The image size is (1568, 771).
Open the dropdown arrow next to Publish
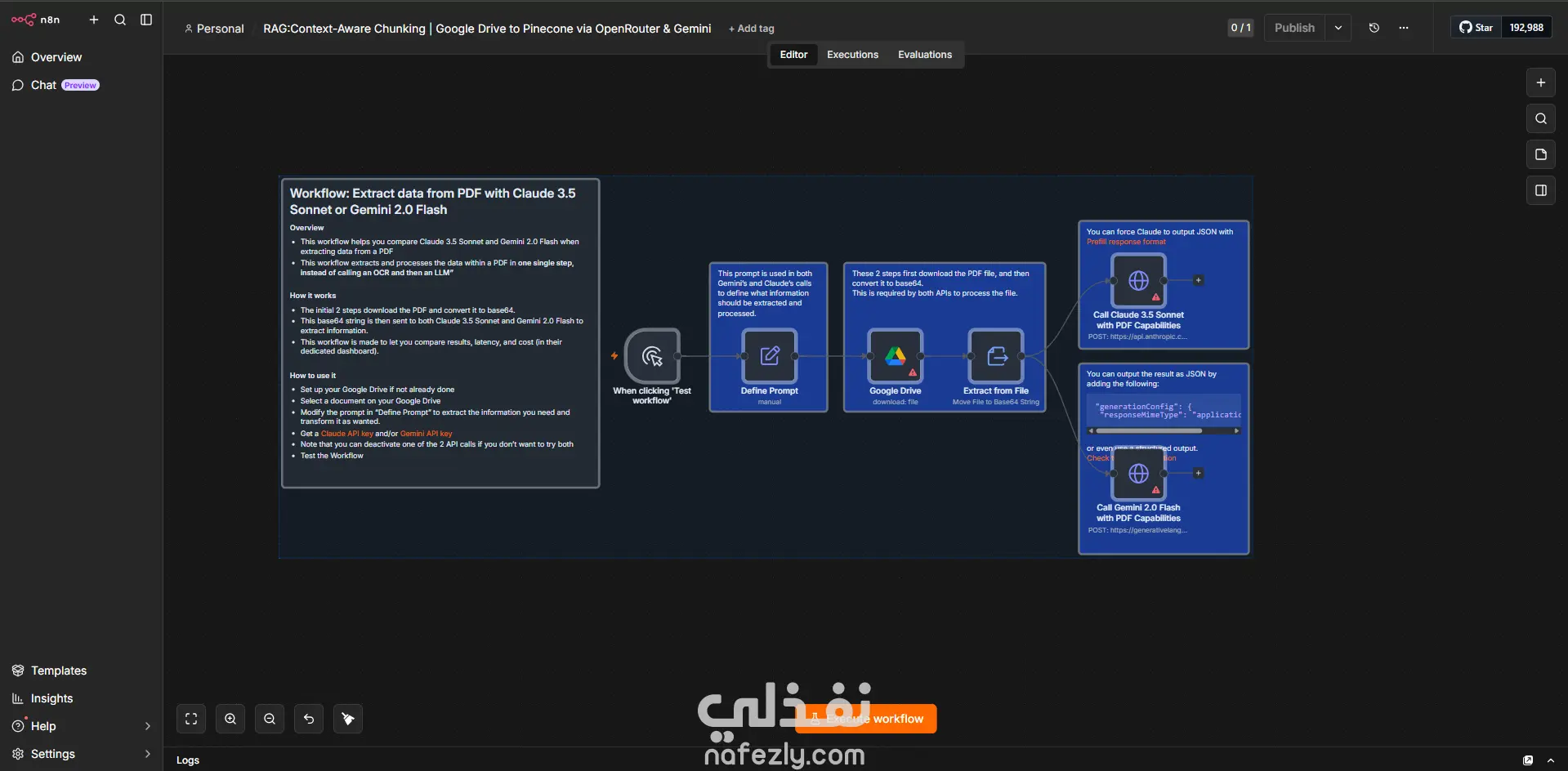click(1338, 28)
